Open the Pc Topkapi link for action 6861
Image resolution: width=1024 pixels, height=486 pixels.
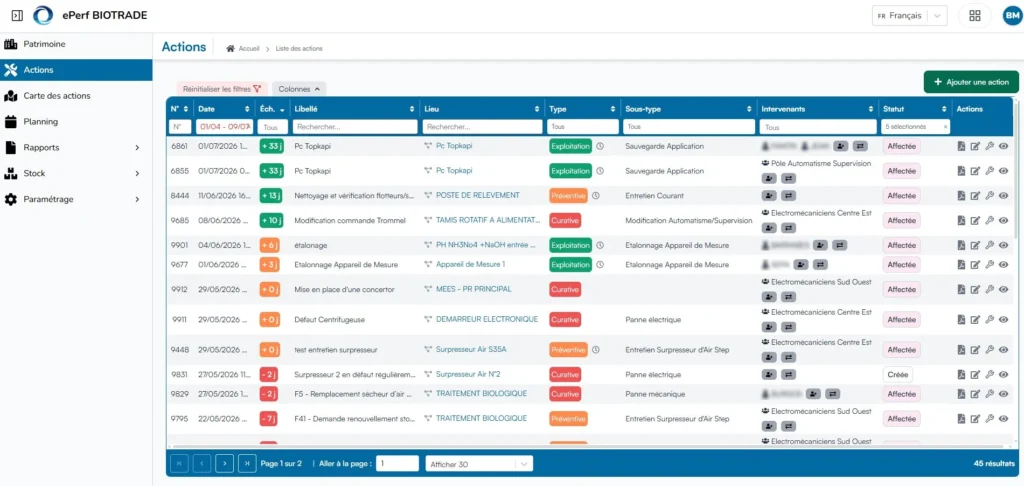454,146
